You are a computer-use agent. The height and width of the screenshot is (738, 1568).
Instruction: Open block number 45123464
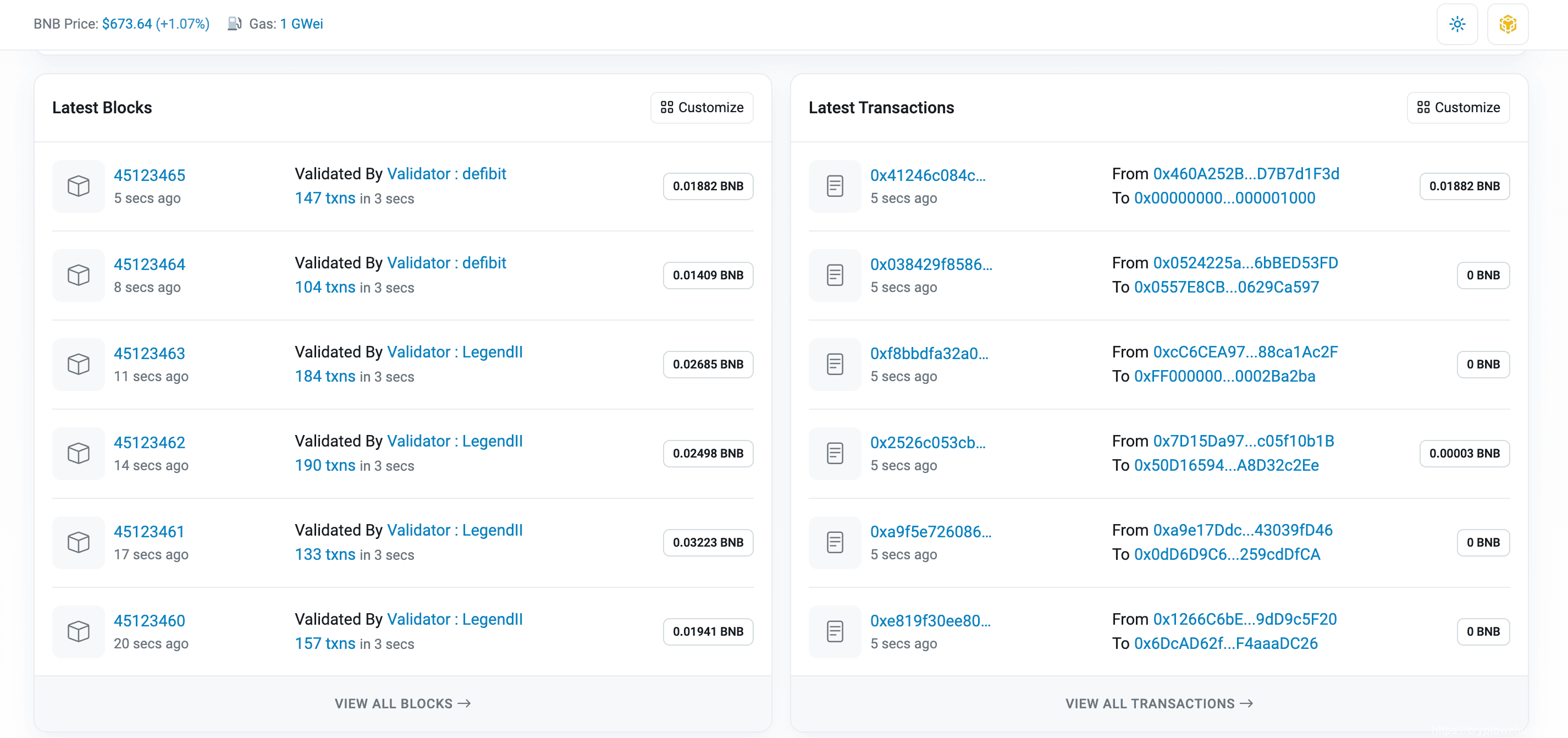pyautogui.click(x=149, y=265)
